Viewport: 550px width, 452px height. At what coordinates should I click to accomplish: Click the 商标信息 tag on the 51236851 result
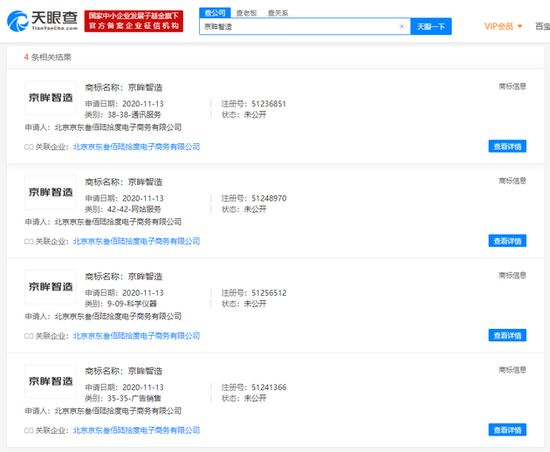(x=512, y=86)
